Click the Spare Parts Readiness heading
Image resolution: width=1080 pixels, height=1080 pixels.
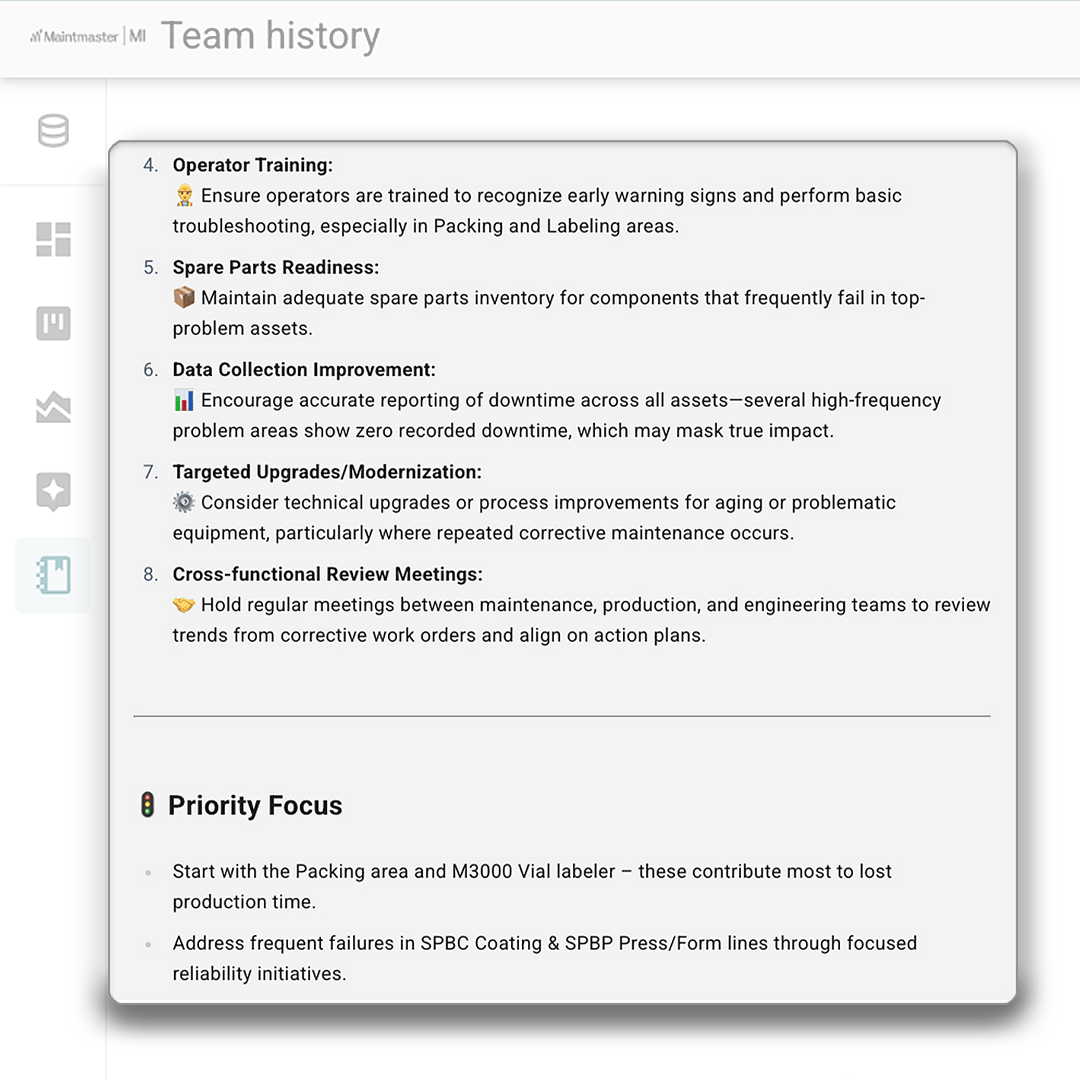pos(277,267)
